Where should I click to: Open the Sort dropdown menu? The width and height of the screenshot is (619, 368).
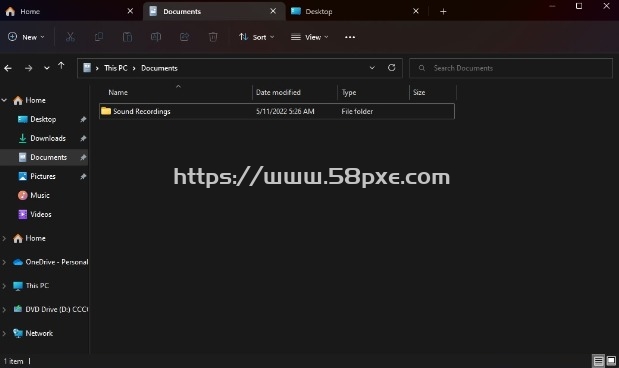(257, 37)
